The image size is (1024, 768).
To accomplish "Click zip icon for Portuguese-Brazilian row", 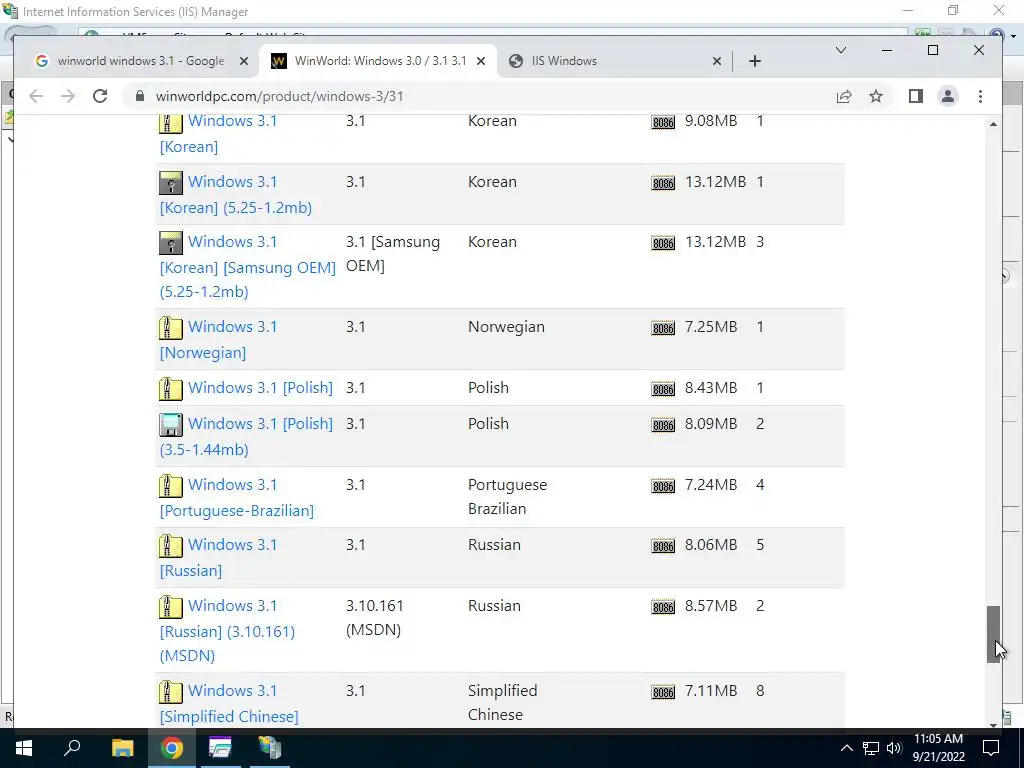I will 170,486.
